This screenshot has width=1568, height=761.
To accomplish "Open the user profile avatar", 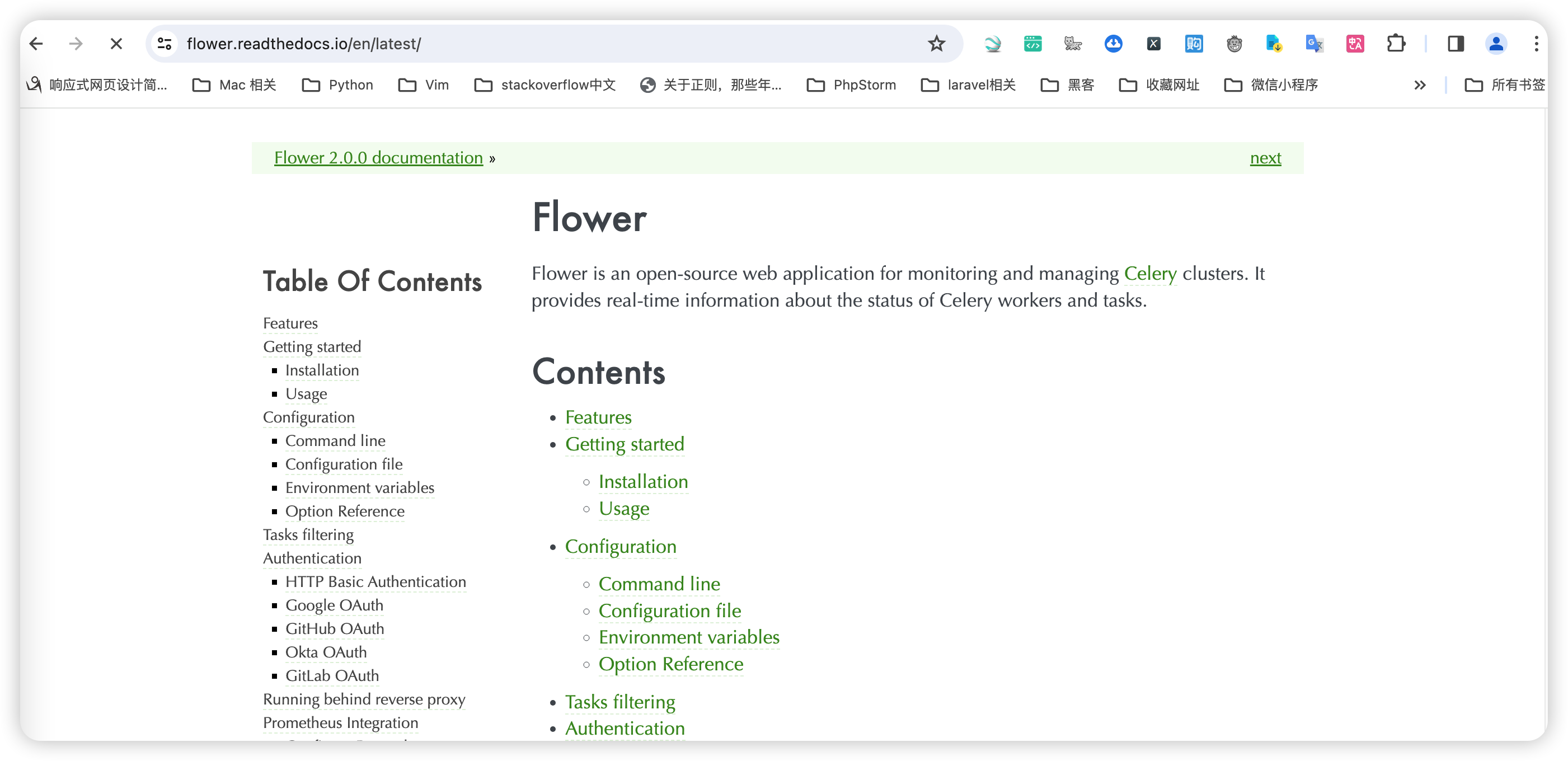I will 1496,44.
